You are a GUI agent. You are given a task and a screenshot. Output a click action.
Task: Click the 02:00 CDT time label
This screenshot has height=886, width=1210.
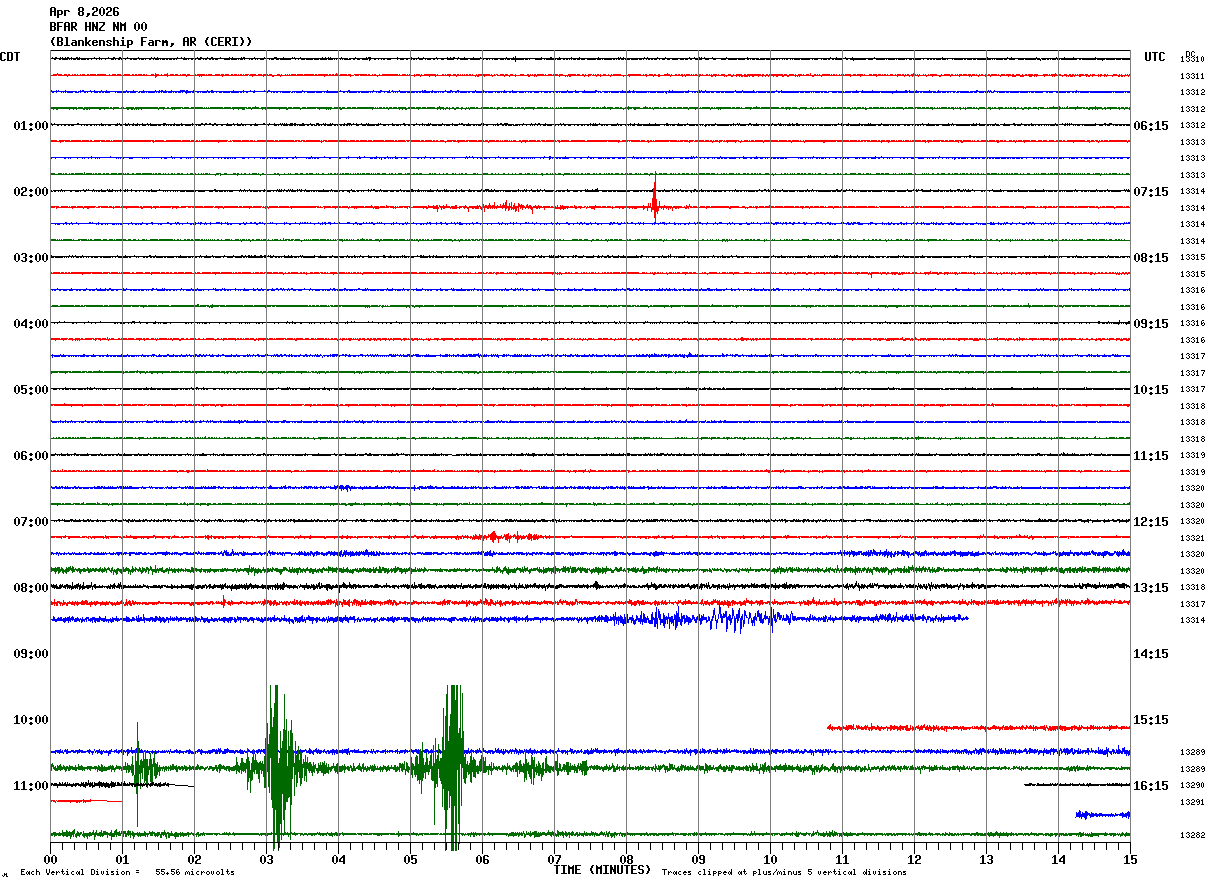point(30,192)
